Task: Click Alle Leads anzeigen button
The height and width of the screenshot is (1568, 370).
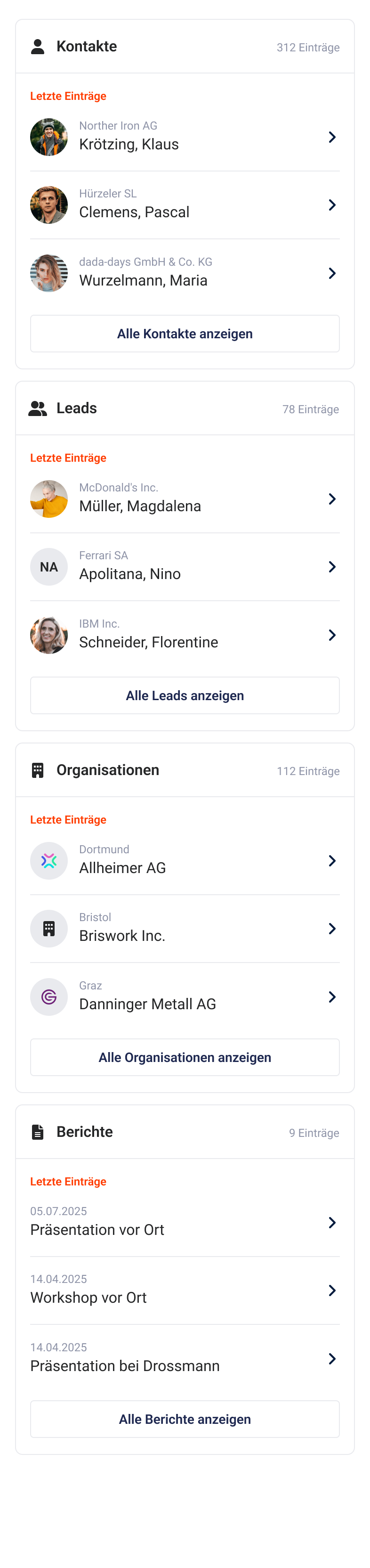Action: pos(185,695)
